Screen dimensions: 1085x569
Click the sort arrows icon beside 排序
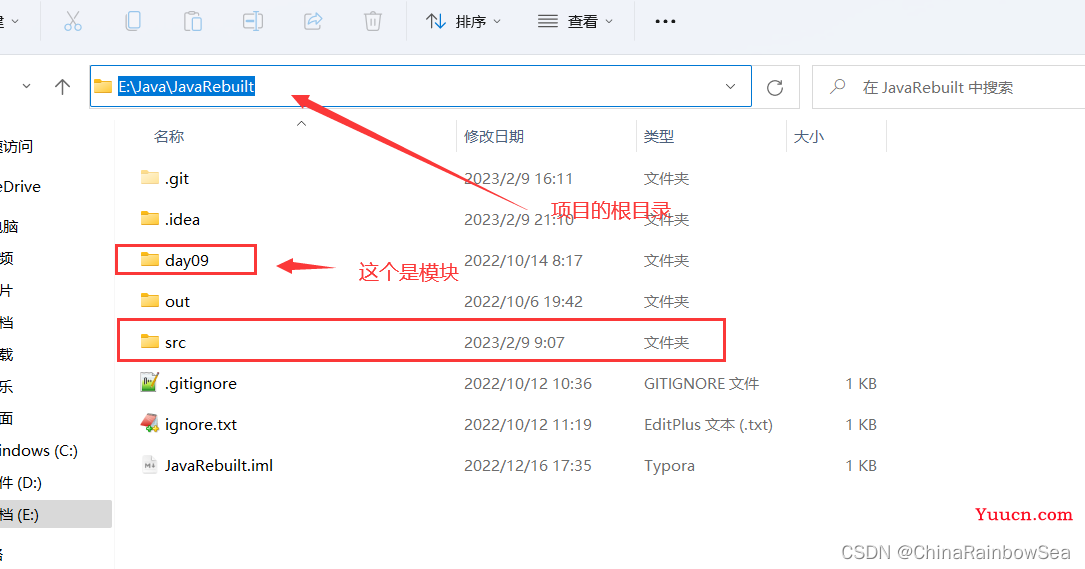(x=435, y=21)
